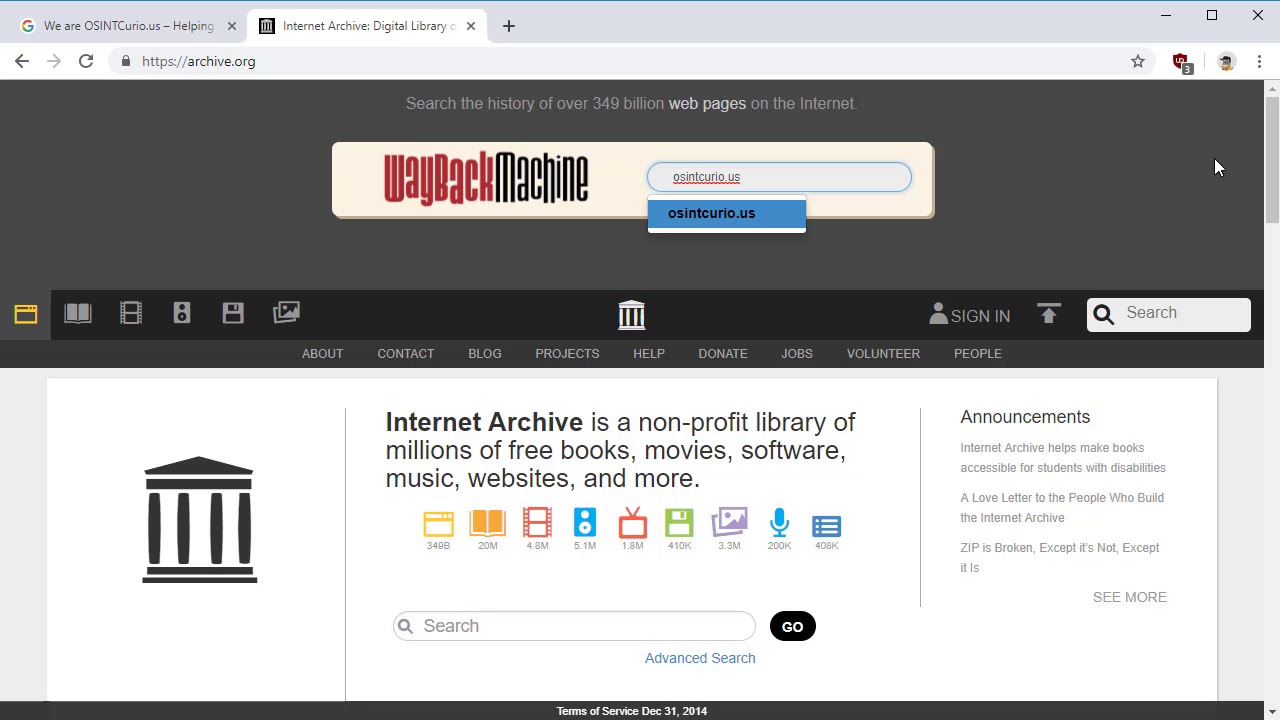
Task: Open Advanced Search link
Action: coord(700,658)
